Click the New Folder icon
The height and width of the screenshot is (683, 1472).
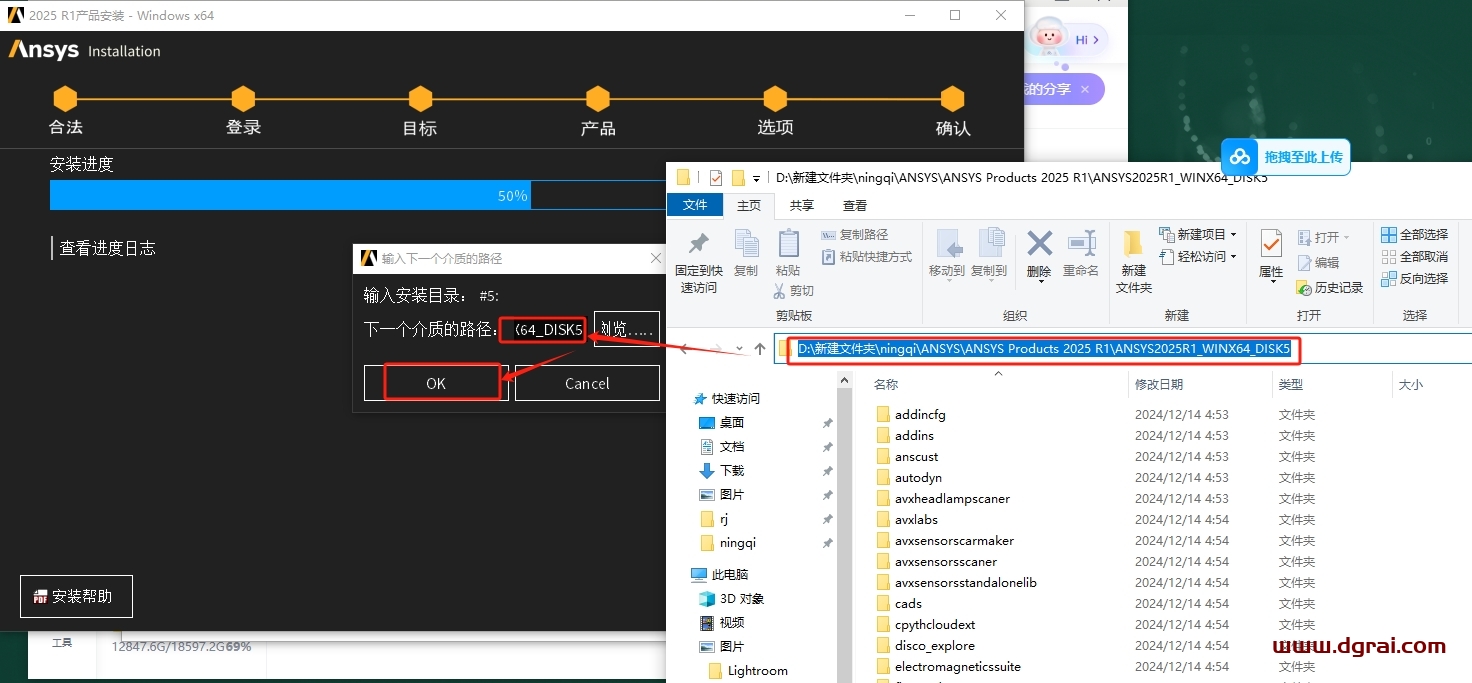(1133, 245)
